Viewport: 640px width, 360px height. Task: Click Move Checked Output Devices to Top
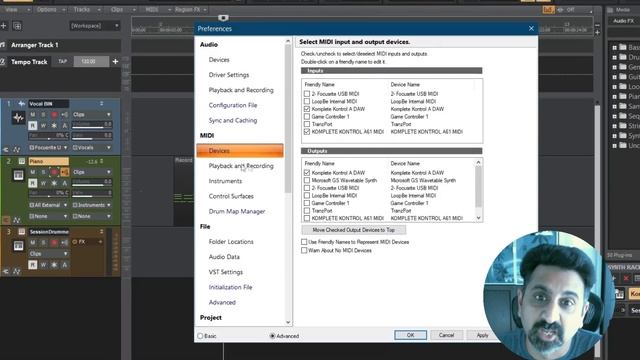coord(353,230)
